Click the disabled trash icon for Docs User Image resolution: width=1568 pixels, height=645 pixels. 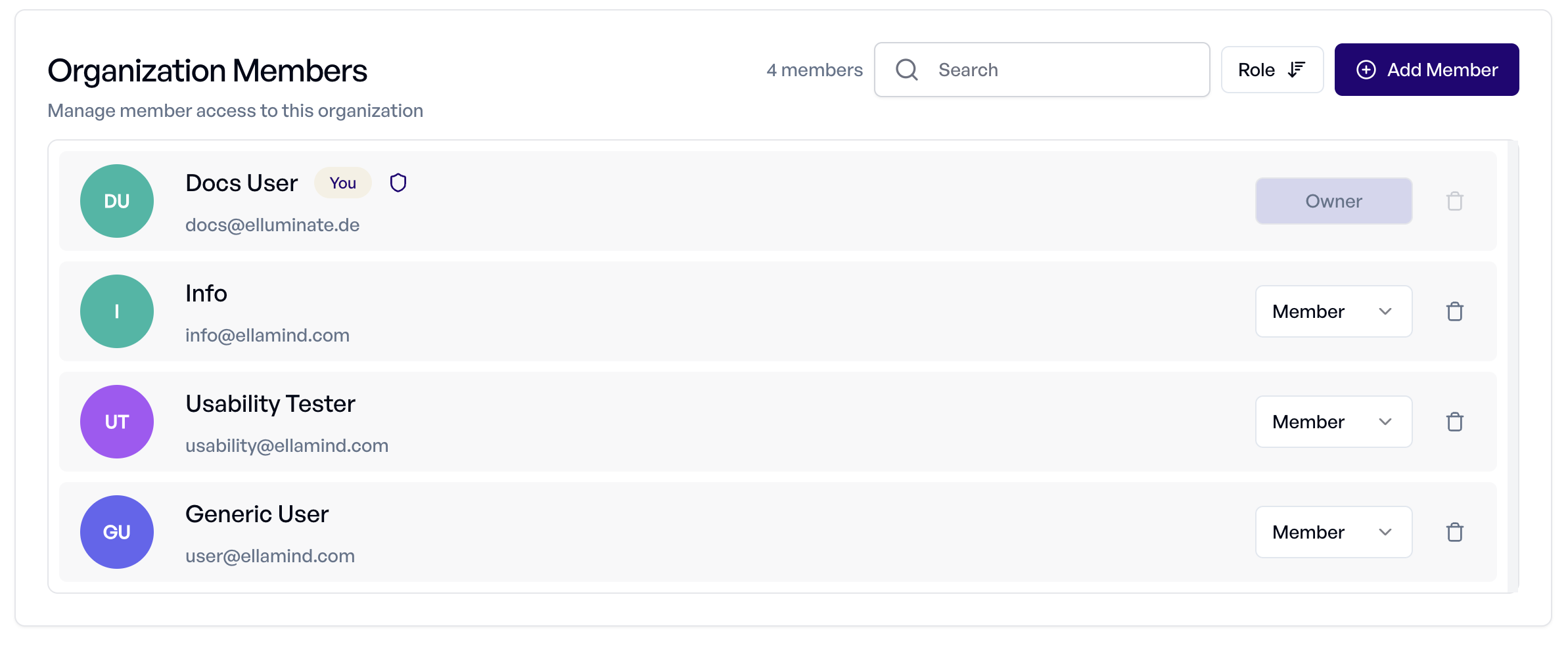coord(1454,201)
